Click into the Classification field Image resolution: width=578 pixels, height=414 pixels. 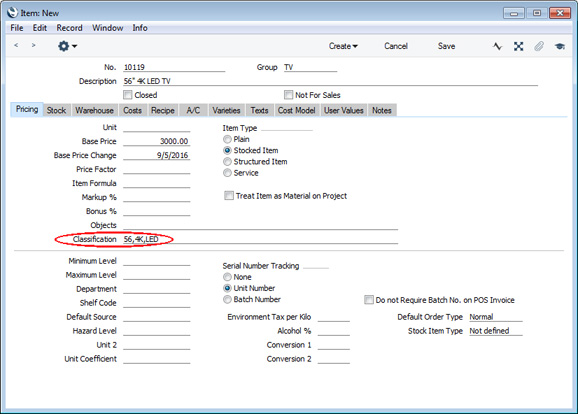point(261,239)
